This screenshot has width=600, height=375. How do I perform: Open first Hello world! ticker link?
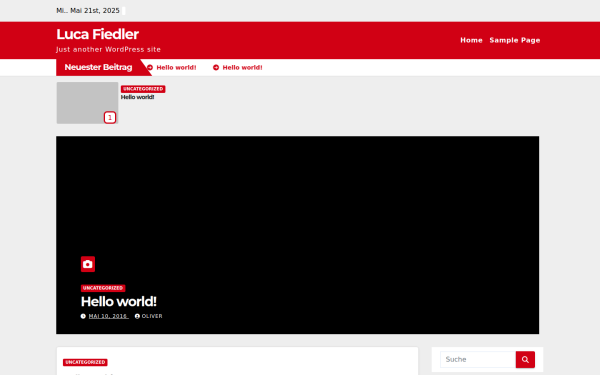coord(176,67)
